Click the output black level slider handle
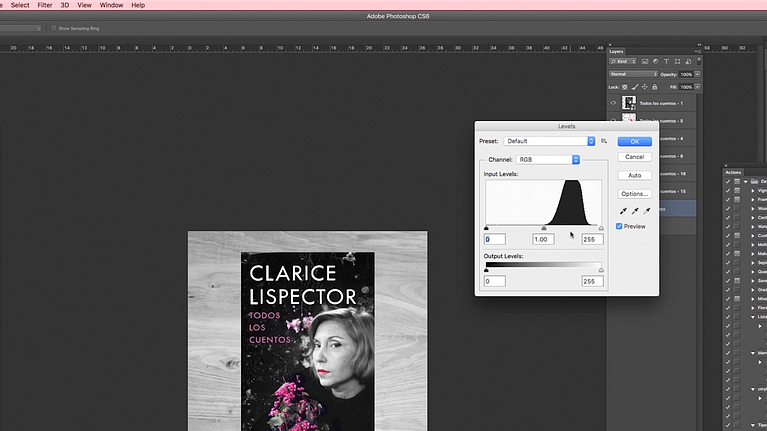Screen dimensions: 767x431 click(486, 270)
